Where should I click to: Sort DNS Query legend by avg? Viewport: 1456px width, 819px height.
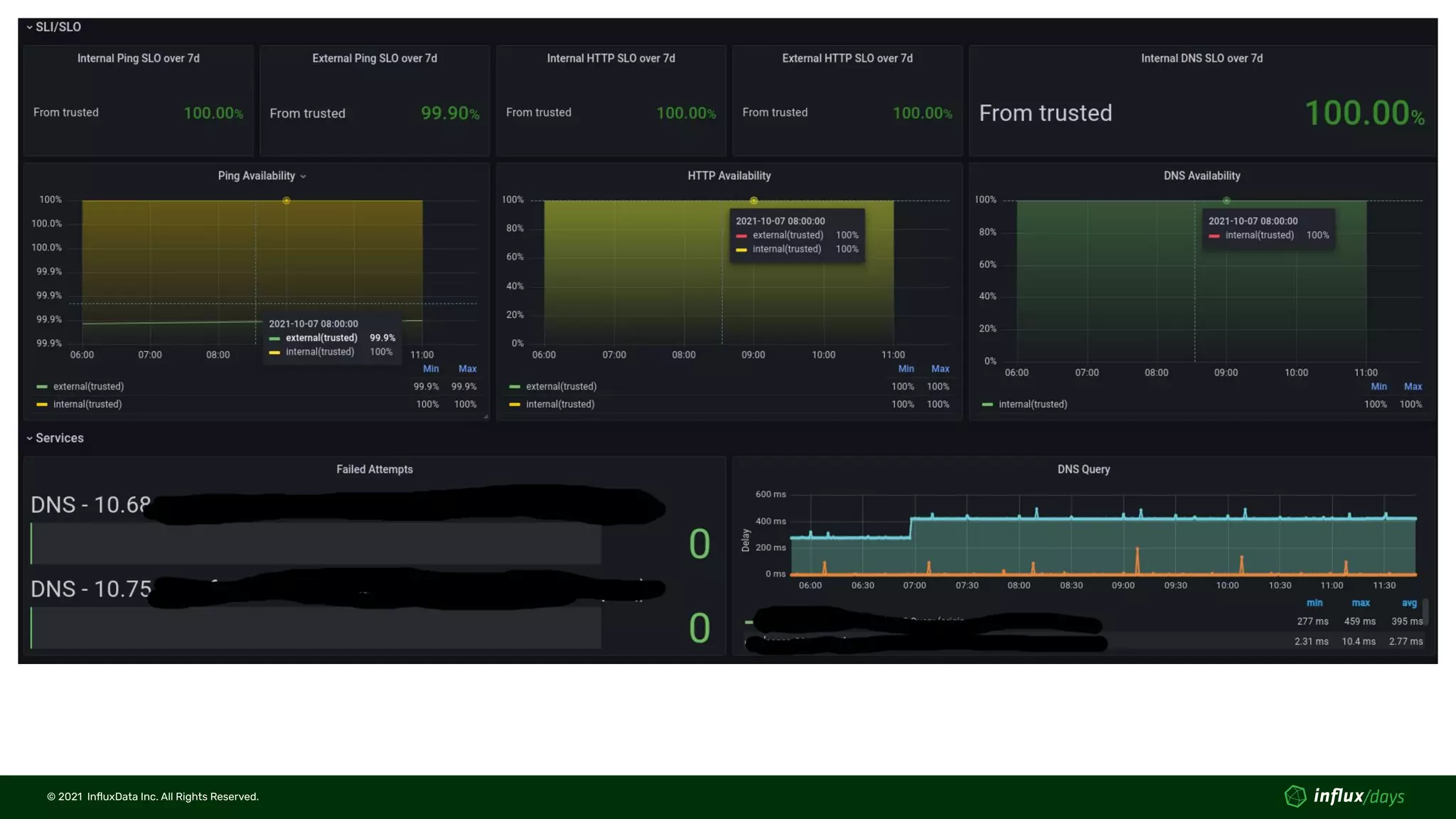tap(1409, 603)
